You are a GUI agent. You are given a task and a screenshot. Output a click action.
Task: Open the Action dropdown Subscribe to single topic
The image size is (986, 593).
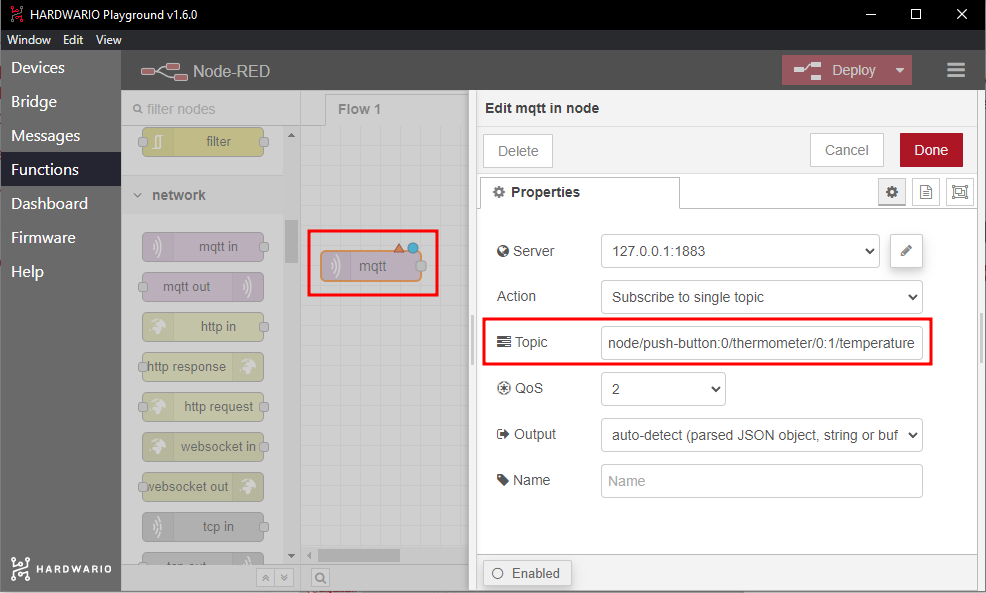(x=762, y=297)
